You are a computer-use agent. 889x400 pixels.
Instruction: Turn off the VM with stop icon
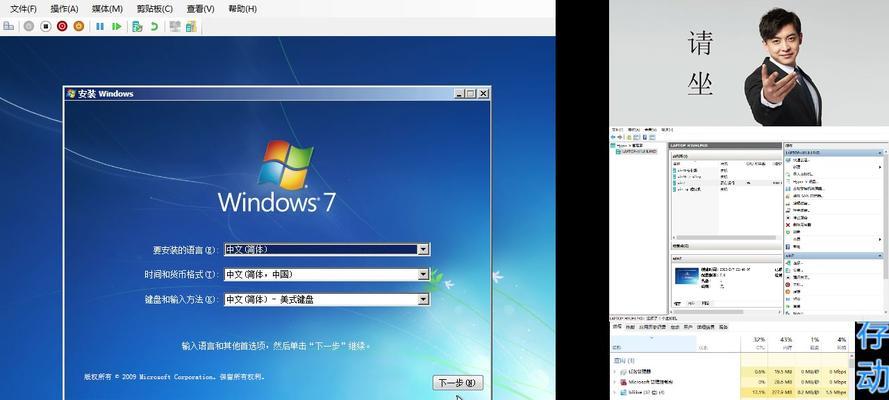click(x=46, y=26)
